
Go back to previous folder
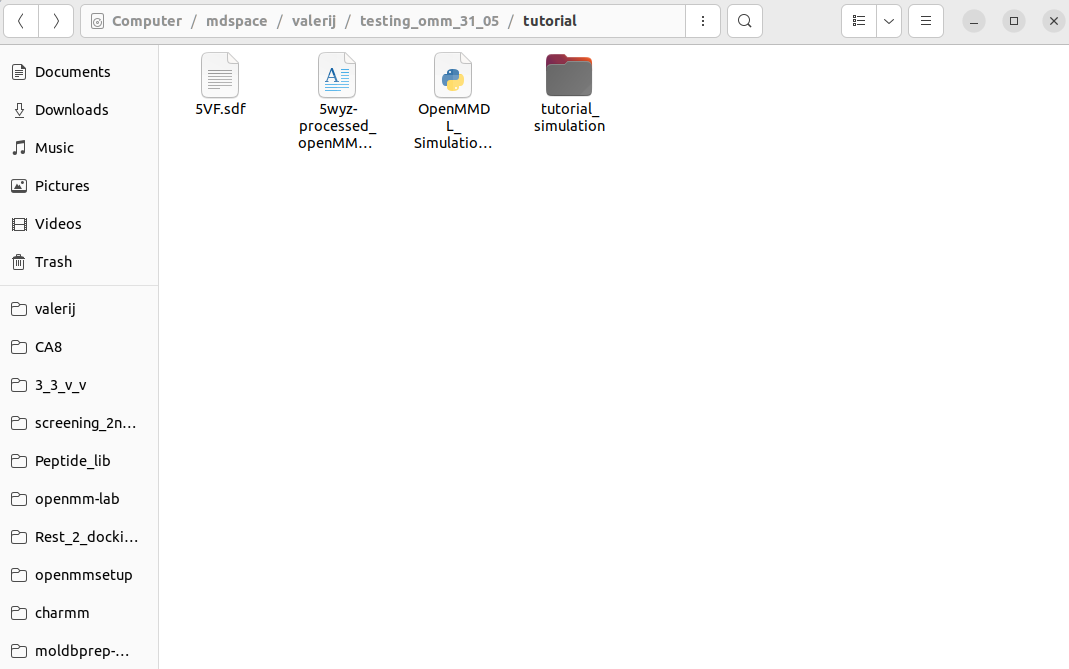click(x=21, y=21)
